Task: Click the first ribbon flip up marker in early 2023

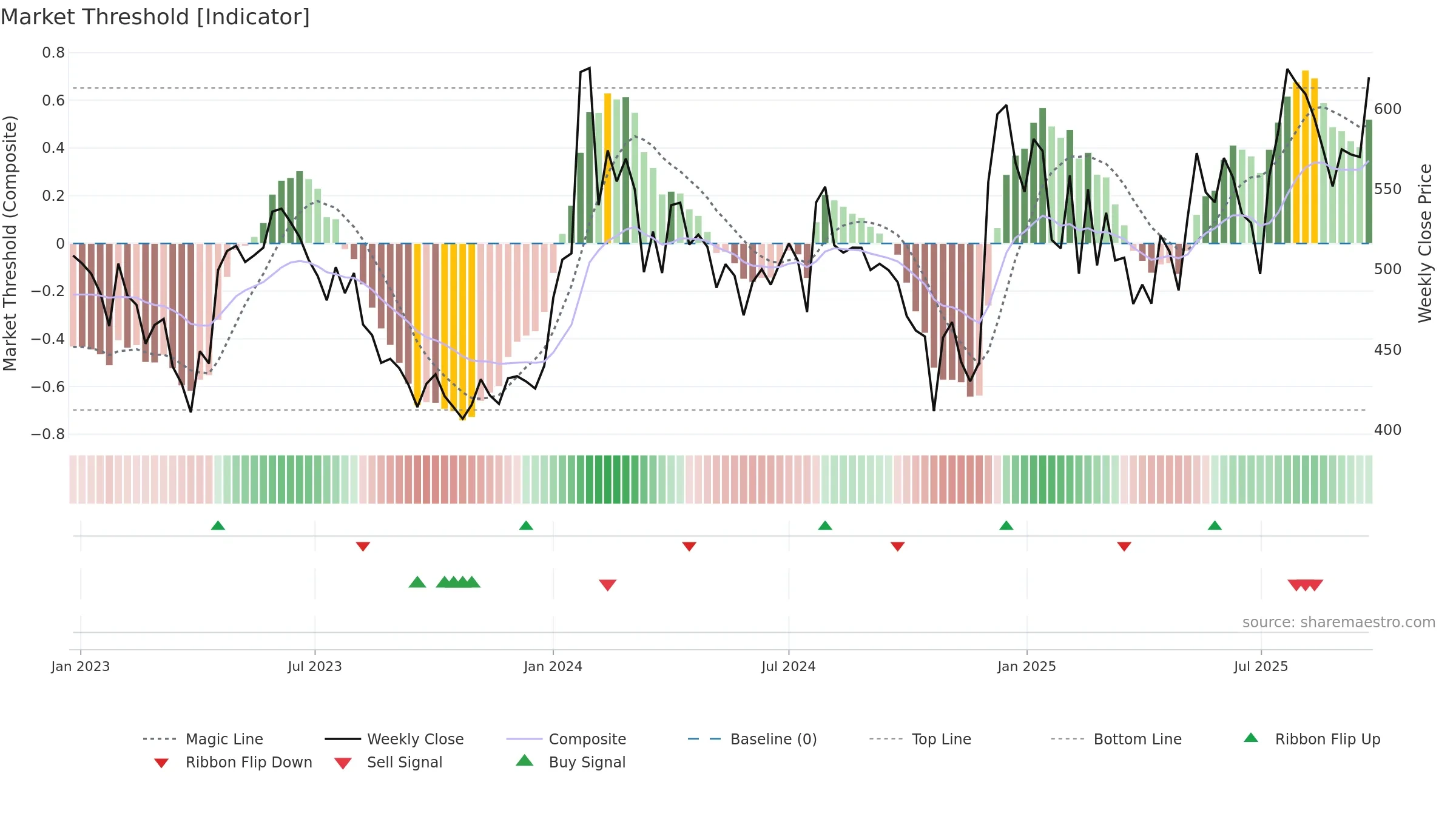Action: click(x=218, y=525)
